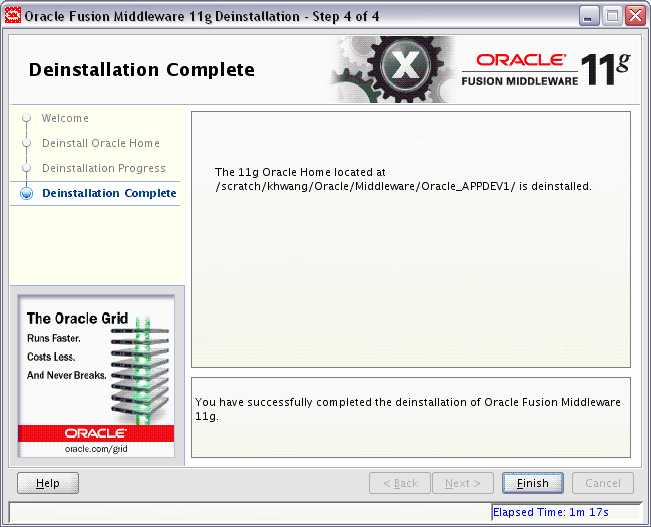The image size is (651, 527).
Task: Click The Oracle Grid advertisement banner
Action: (96, 376)
